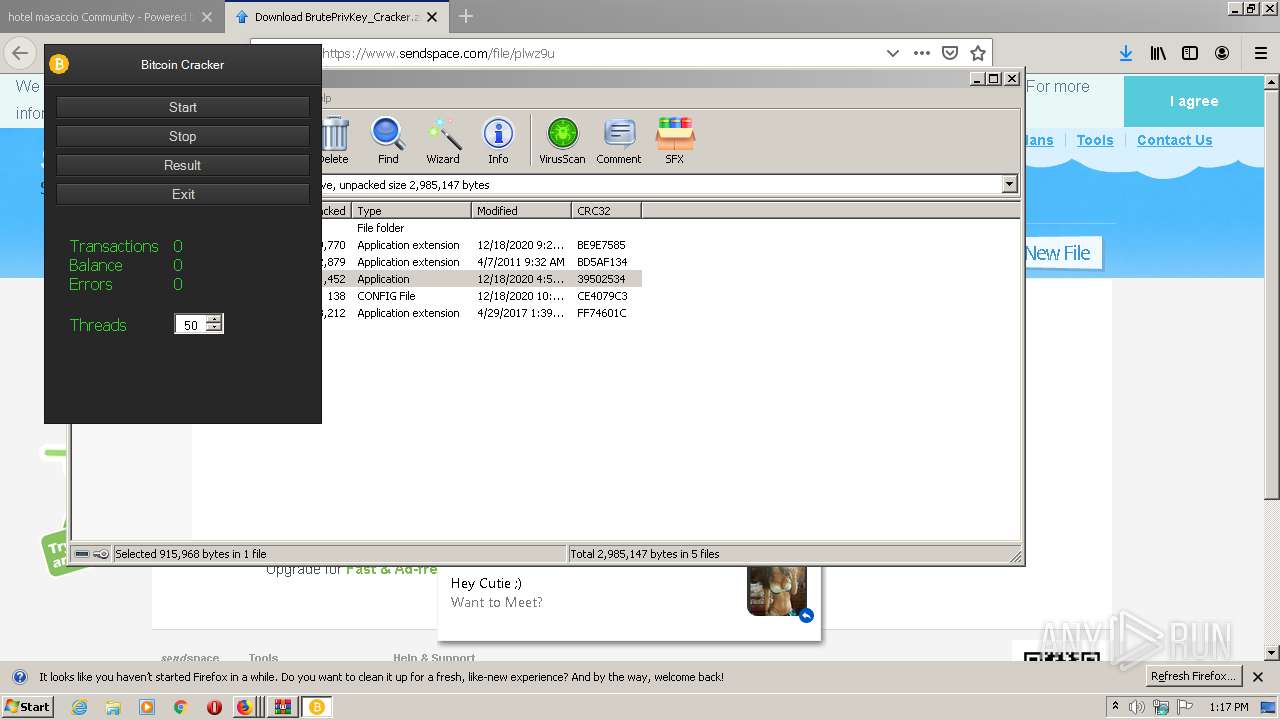Sort by the CRC32 column header
Screen dimensions: 1280x720
[606, 211]
